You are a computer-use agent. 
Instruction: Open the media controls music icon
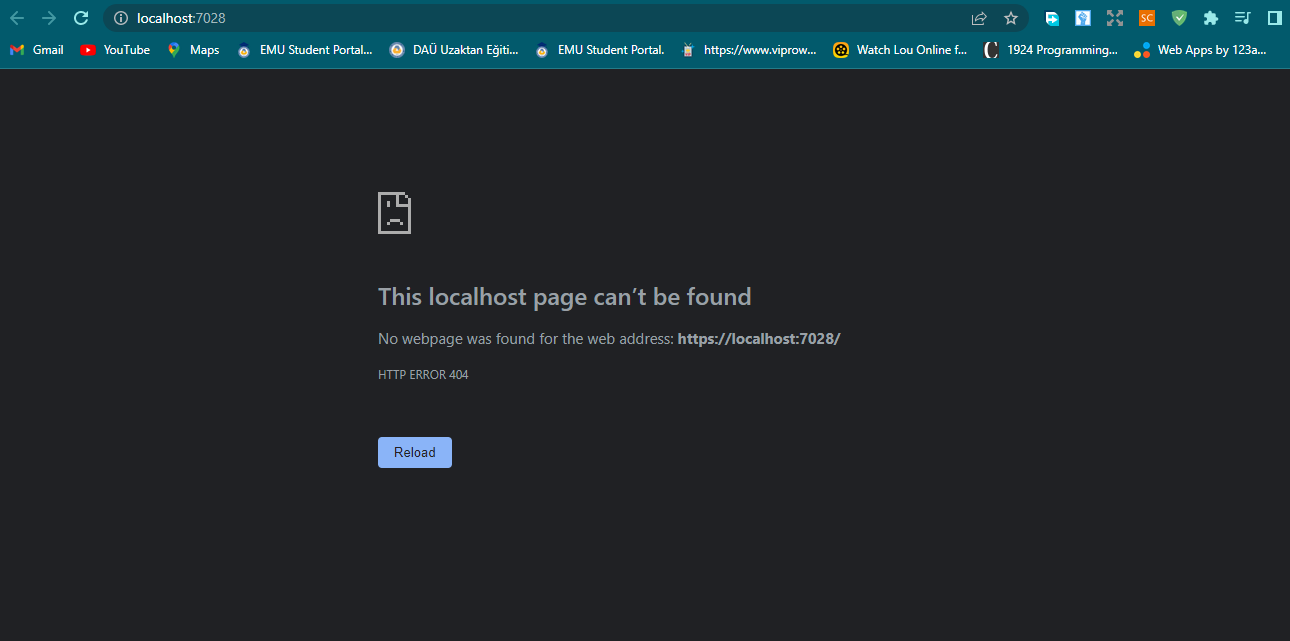coord(1243,18)
